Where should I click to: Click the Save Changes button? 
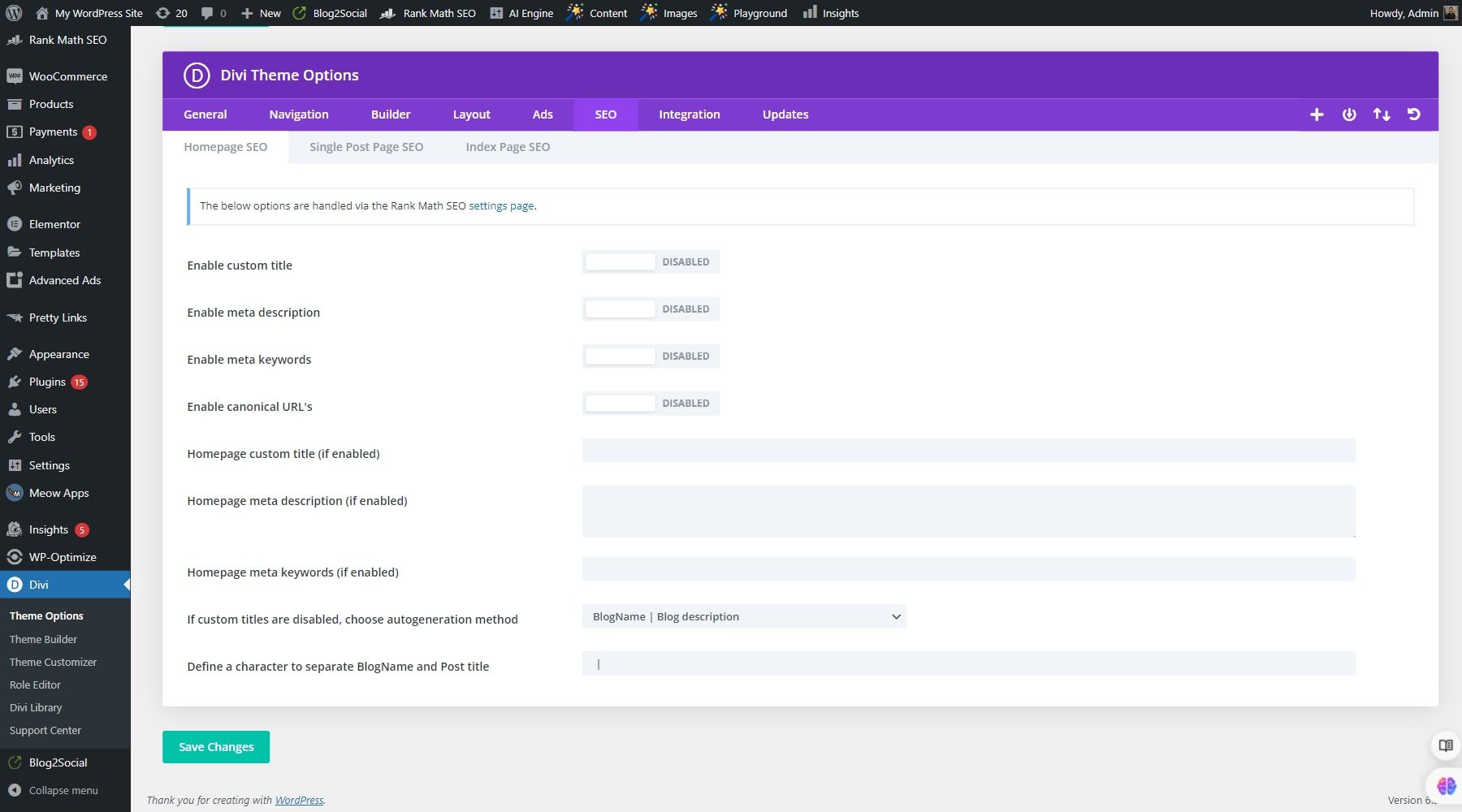[x=215, y=746]
